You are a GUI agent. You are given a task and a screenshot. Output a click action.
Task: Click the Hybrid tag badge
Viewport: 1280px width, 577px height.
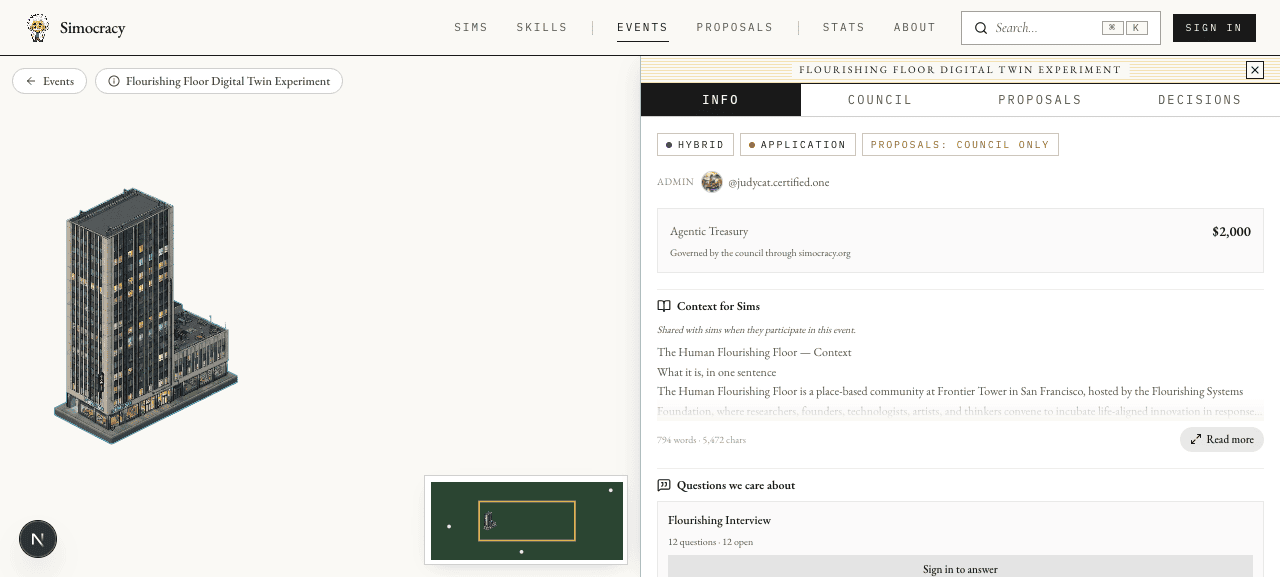click(695, 145)
